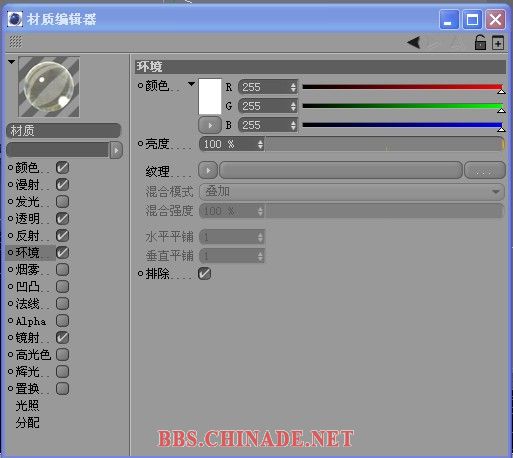Open the 混合模式 dropdown showing 叠加
The width and height of the screenshot is (513, 458).
click(x=352, y=192)
